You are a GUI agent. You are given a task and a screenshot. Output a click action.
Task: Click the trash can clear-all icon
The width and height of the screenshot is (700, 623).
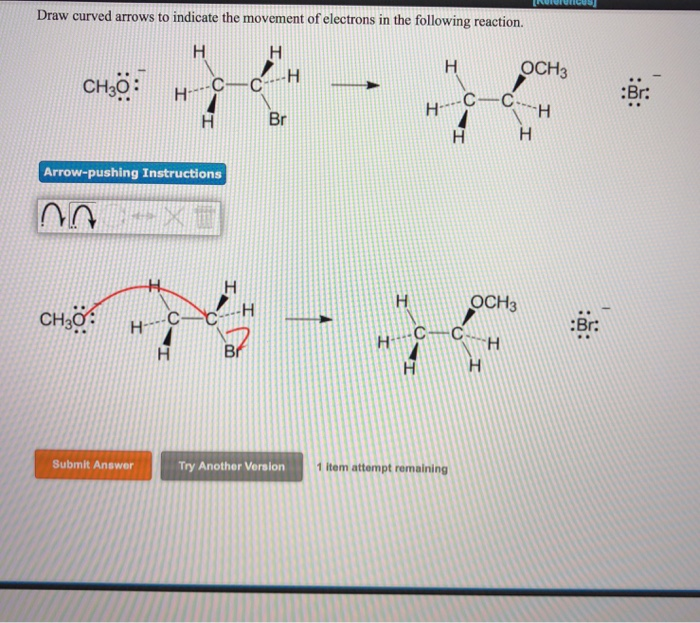point(204,217)
